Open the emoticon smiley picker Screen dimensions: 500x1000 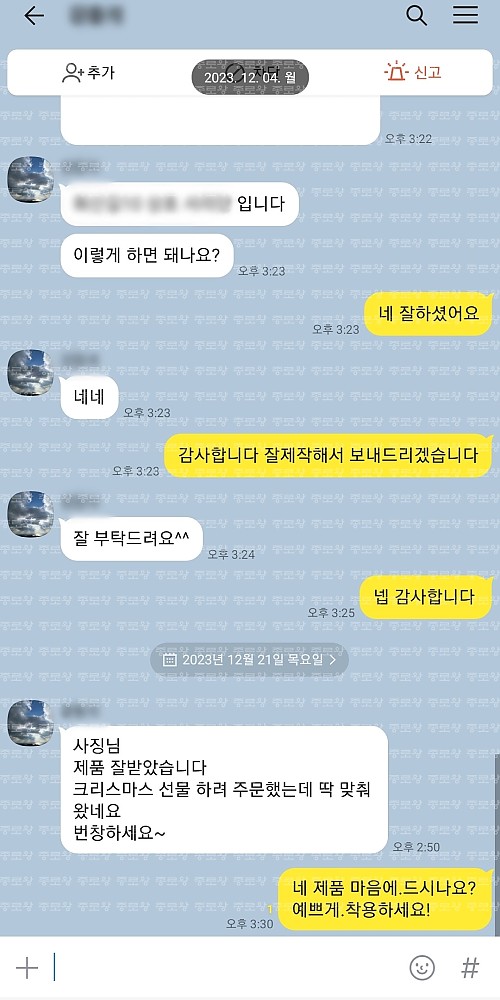422,967
